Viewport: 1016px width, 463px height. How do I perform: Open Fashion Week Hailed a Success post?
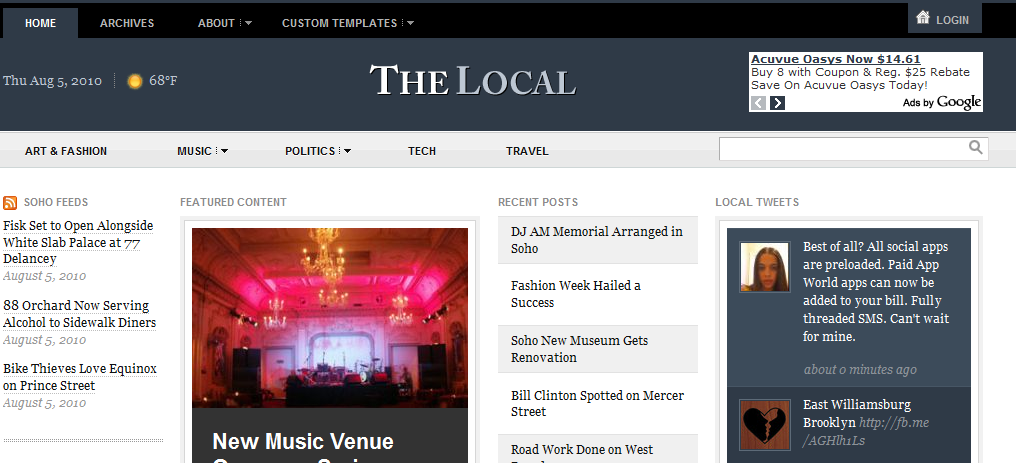point(575,294)
